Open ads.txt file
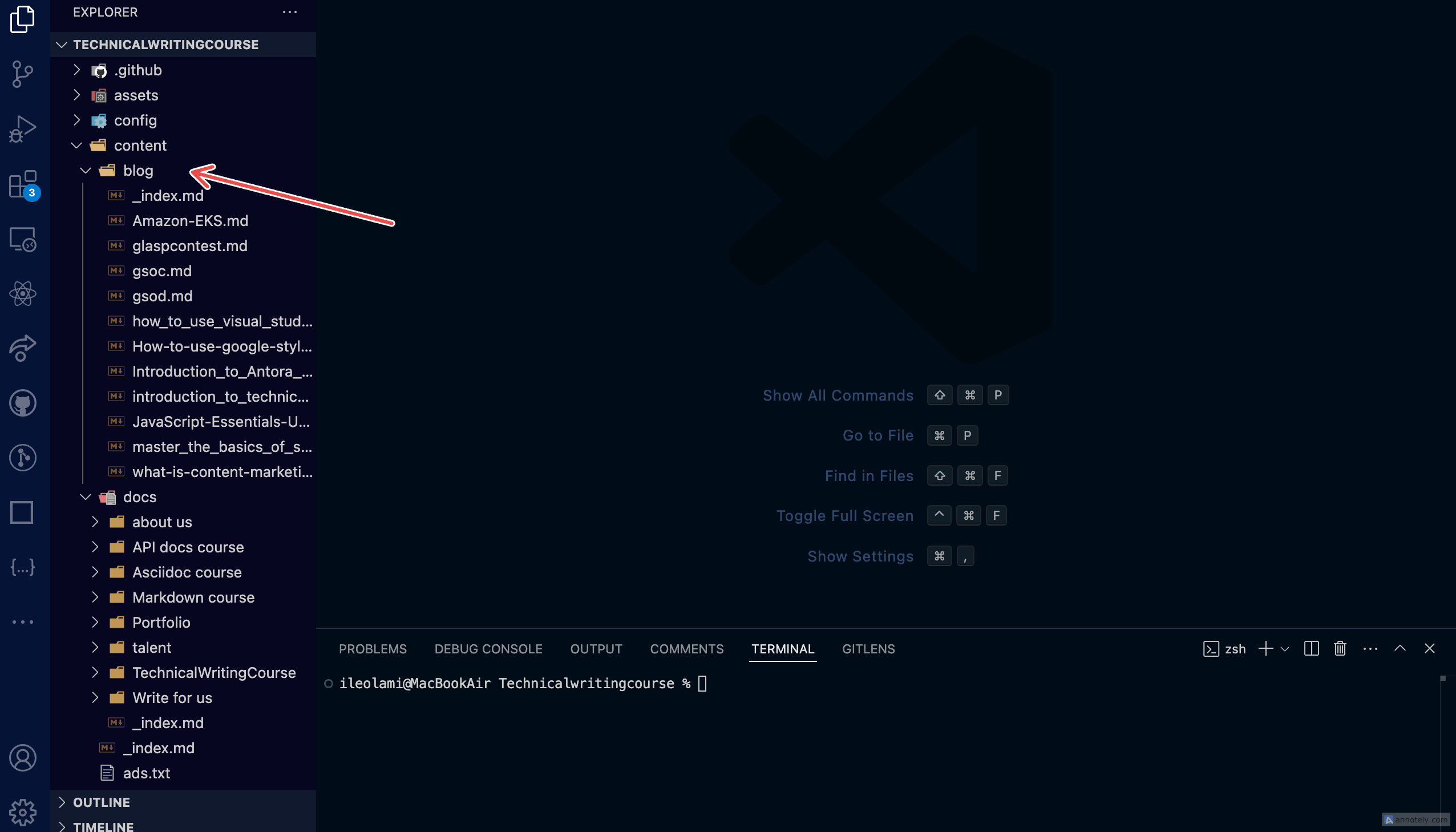Image resolution: width=1456 pixels, height=832 pixels. tap(183, 773)
